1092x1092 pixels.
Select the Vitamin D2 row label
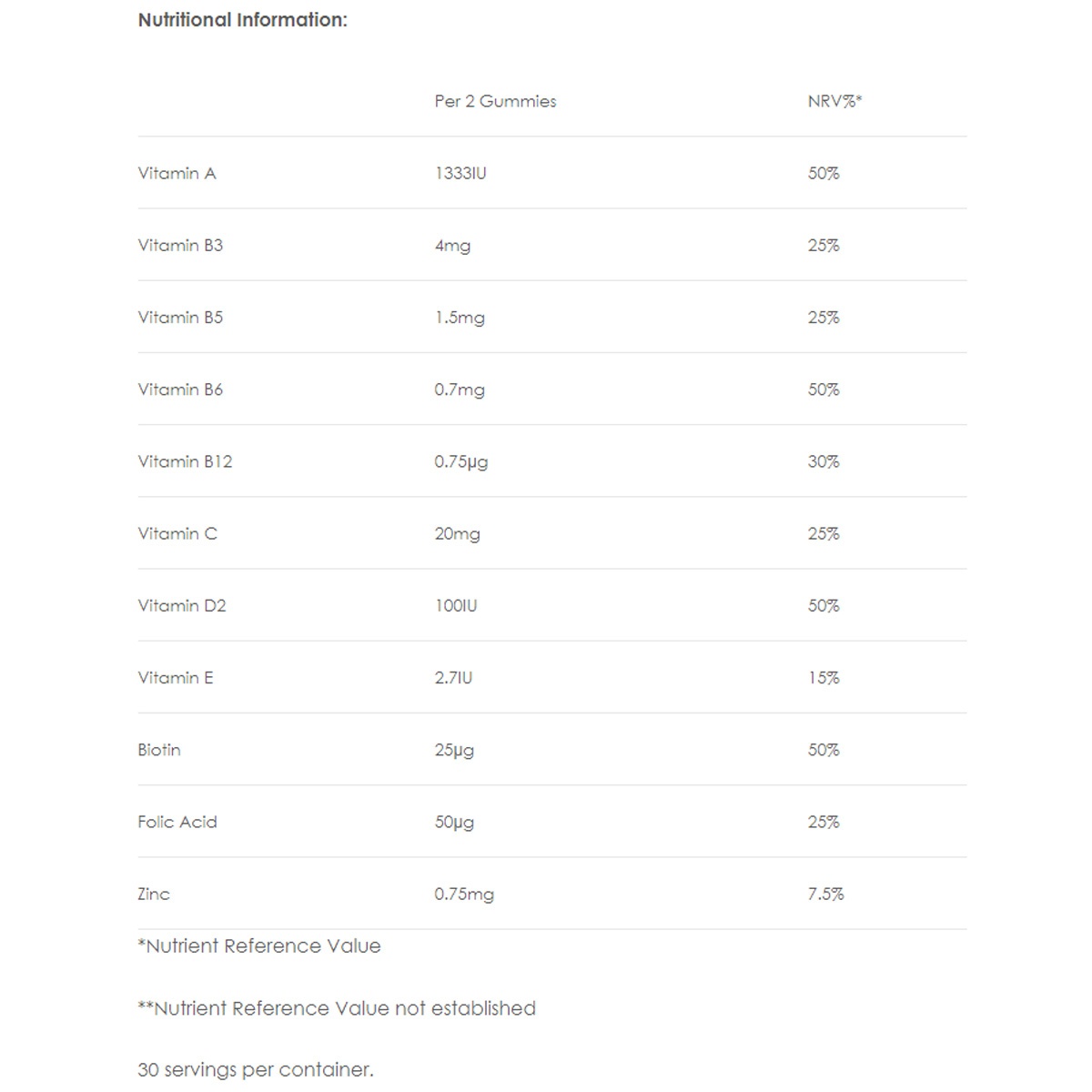point(182,605)
